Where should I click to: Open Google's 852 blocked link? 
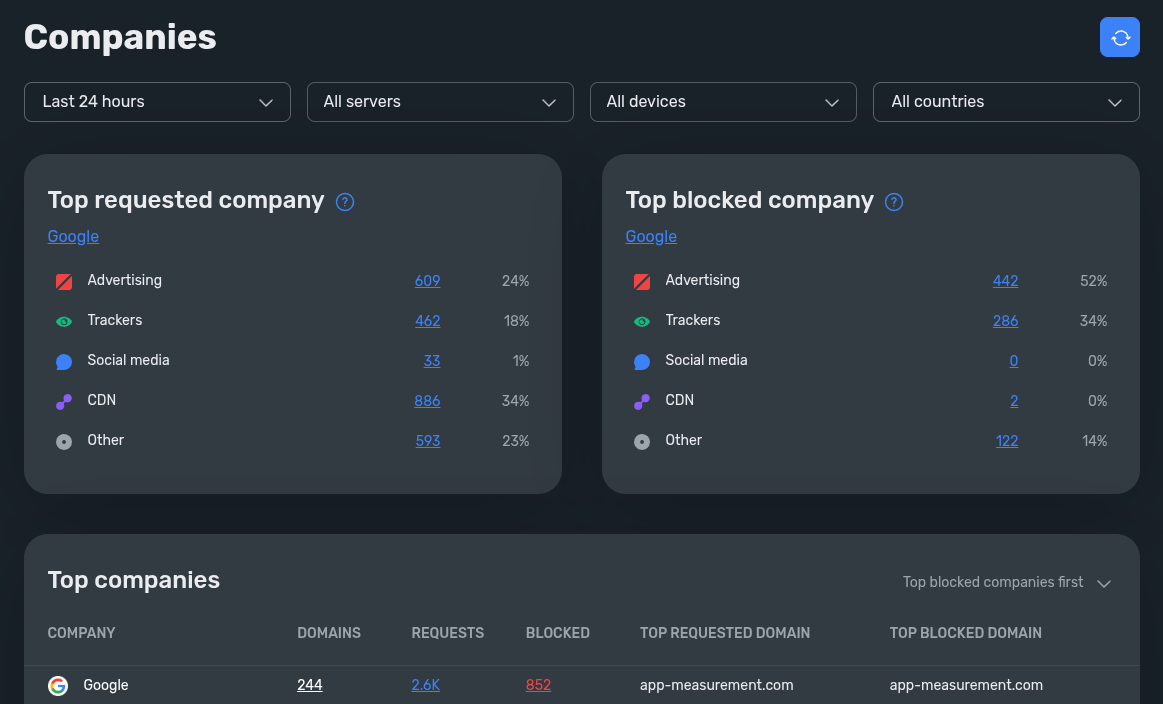(x=538, y=685)
